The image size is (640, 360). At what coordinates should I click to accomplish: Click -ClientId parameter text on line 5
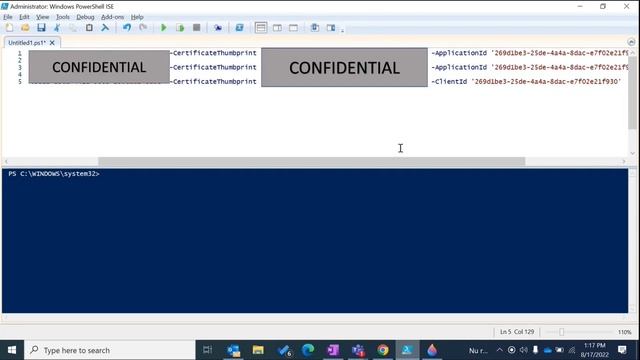click(449, 82)
